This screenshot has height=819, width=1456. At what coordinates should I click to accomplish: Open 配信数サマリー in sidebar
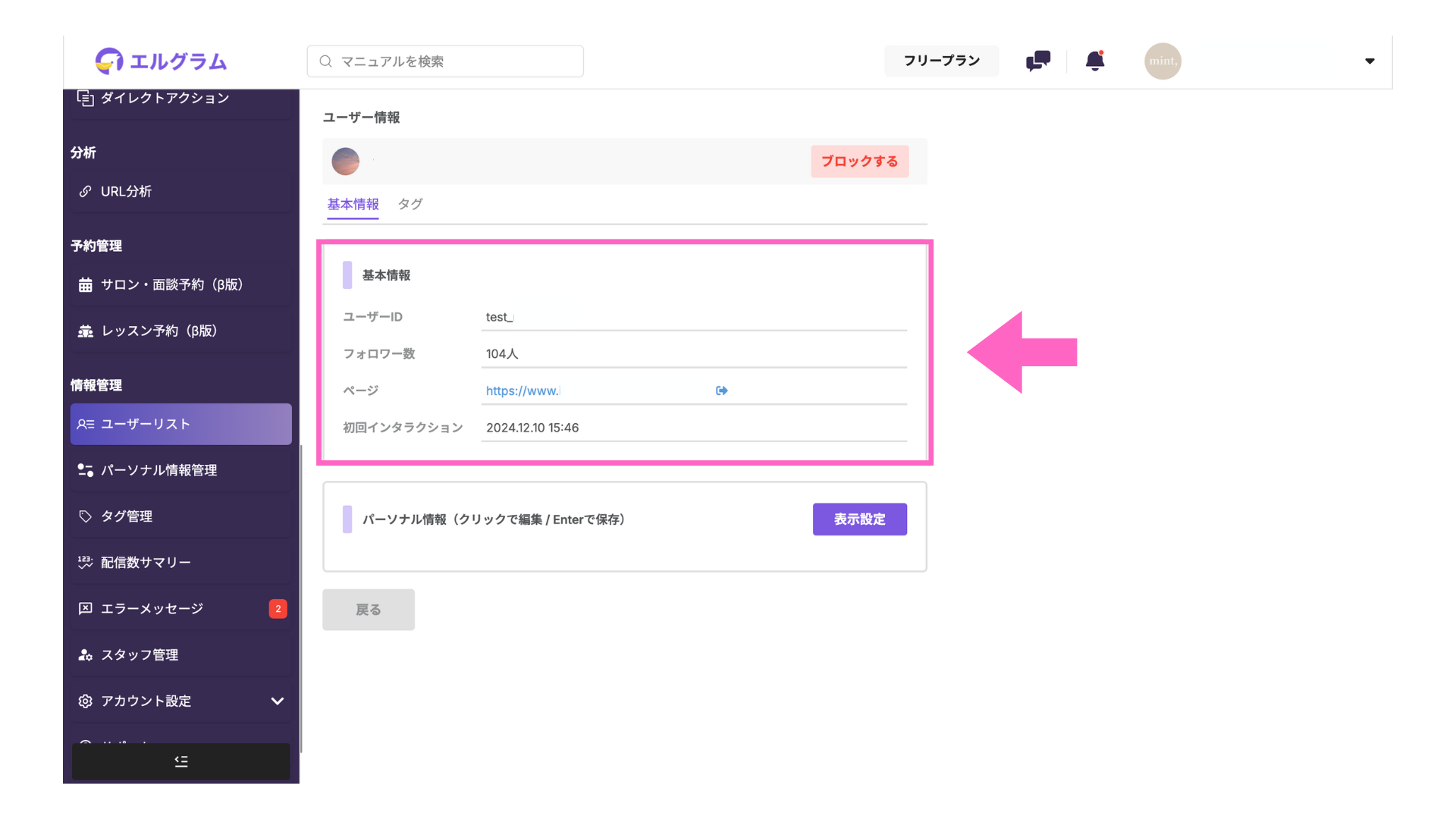(181, 563)
